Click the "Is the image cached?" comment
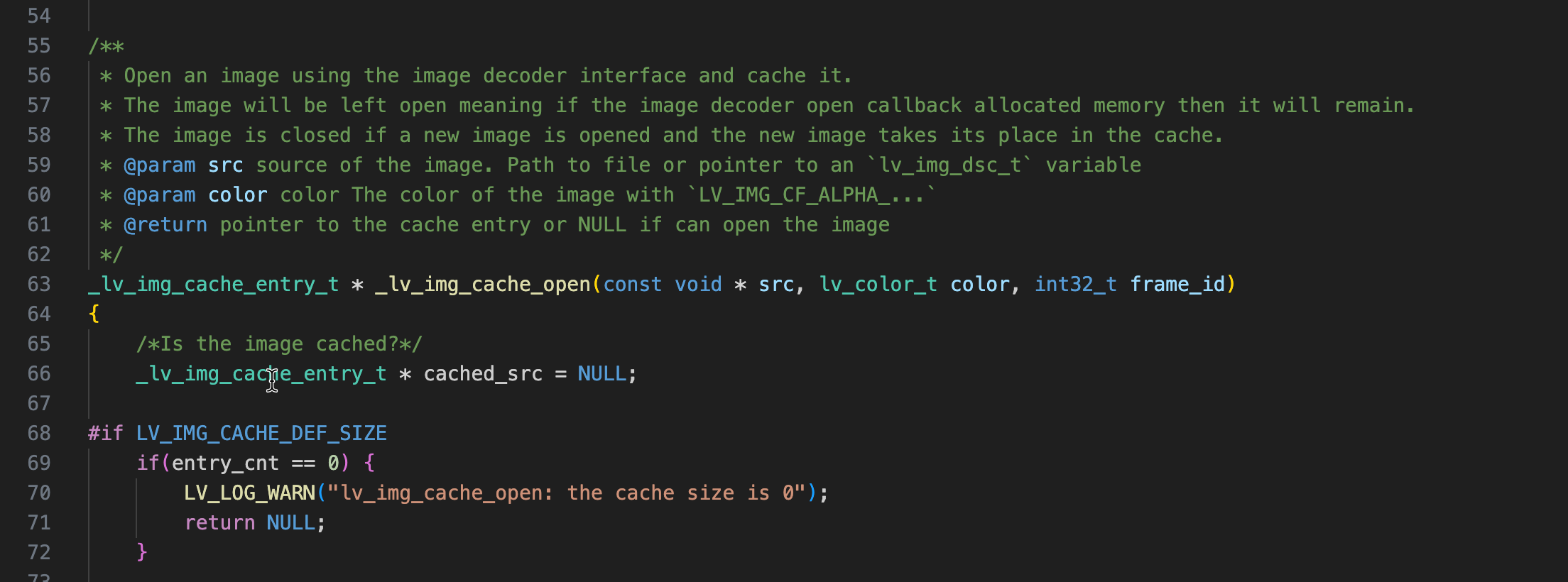The height and width of the screenshot is (582, 1568). [279, 344]
